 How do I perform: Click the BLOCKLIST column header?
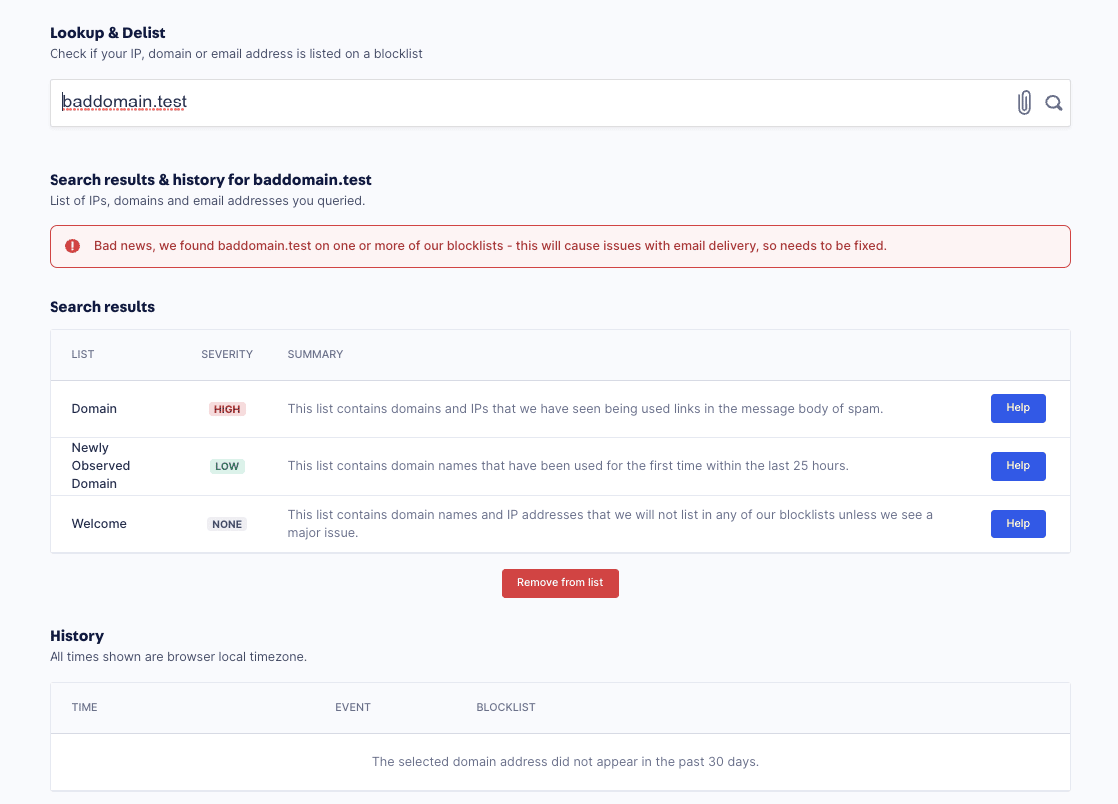click(506, 707)
